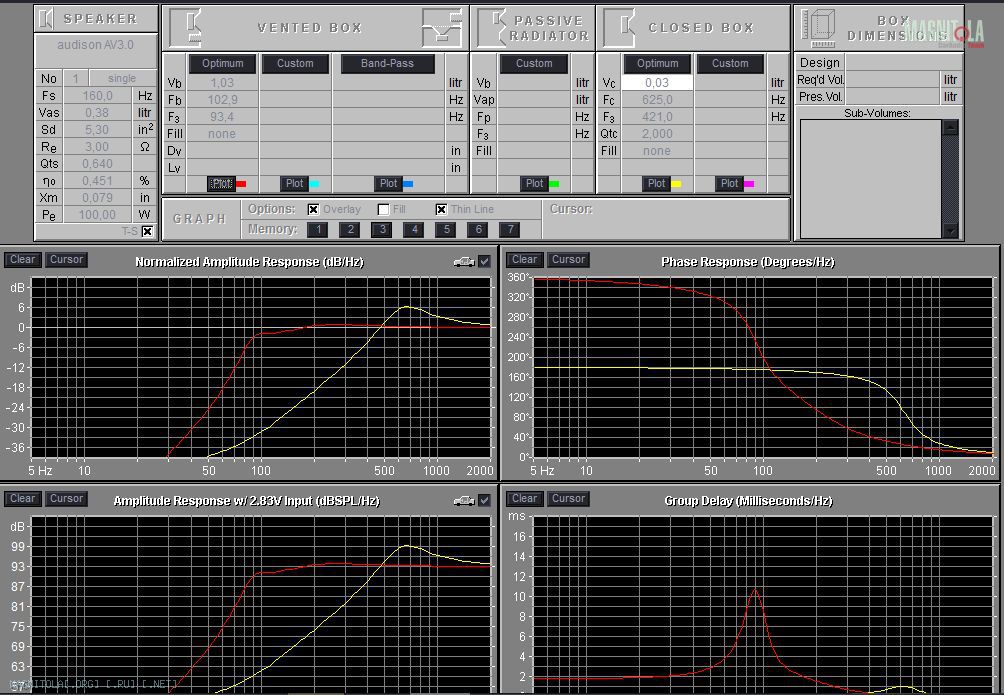
Task: Select the Band-Pass design button
Action: (387, 63)
